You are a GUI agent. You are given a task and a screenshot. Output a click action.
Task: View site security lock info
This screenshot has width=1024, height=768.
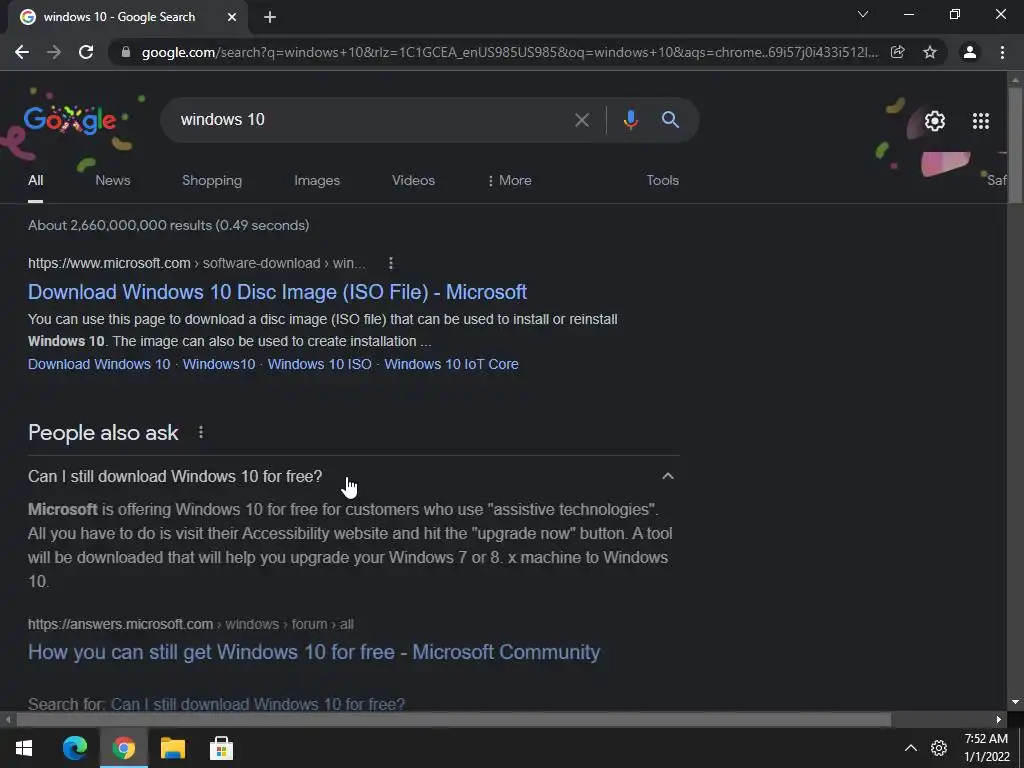click(x=126, y=52)
